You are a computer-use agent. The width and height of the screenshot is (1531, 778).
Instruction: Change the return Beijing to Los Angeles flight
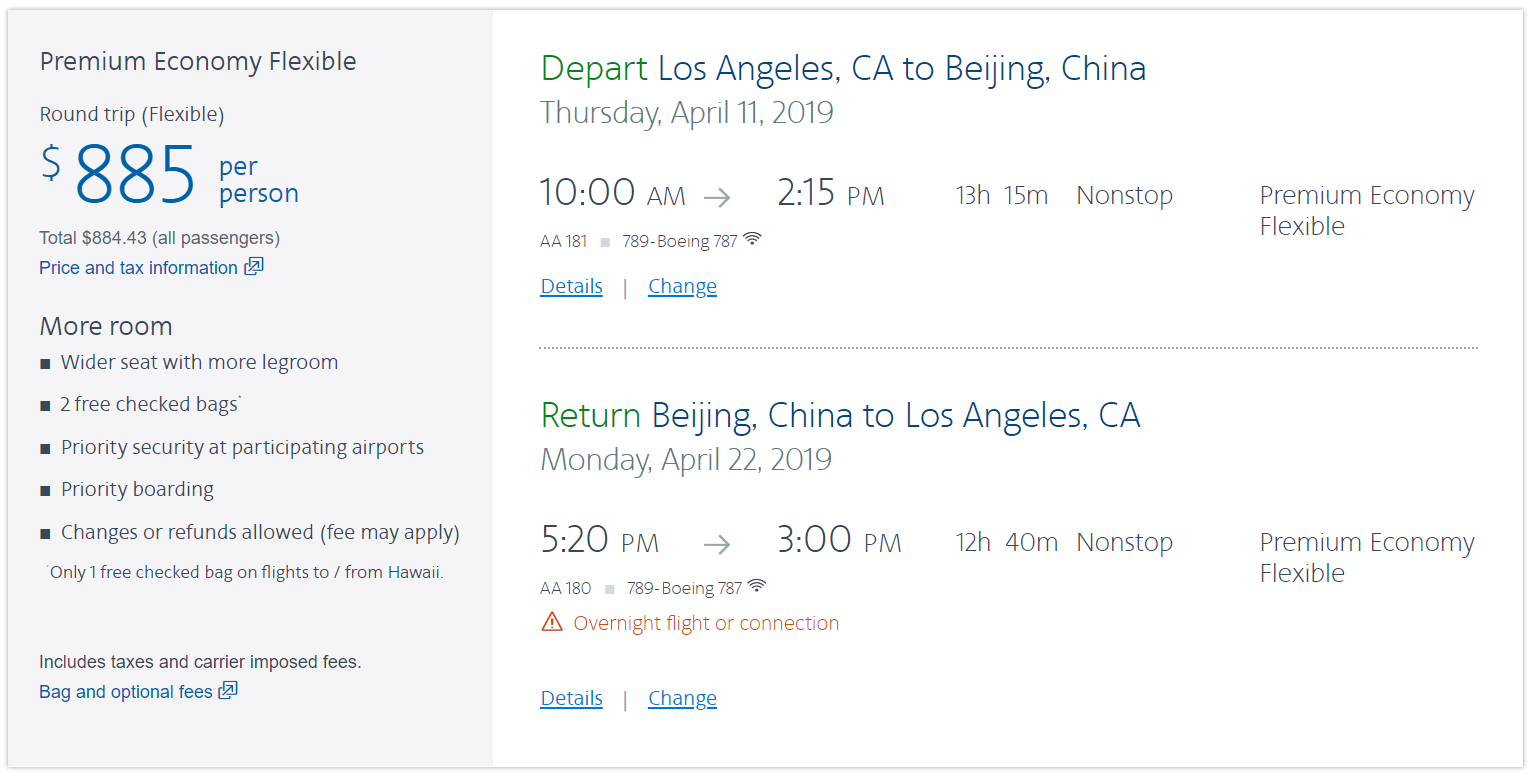(x=682, y=699)
